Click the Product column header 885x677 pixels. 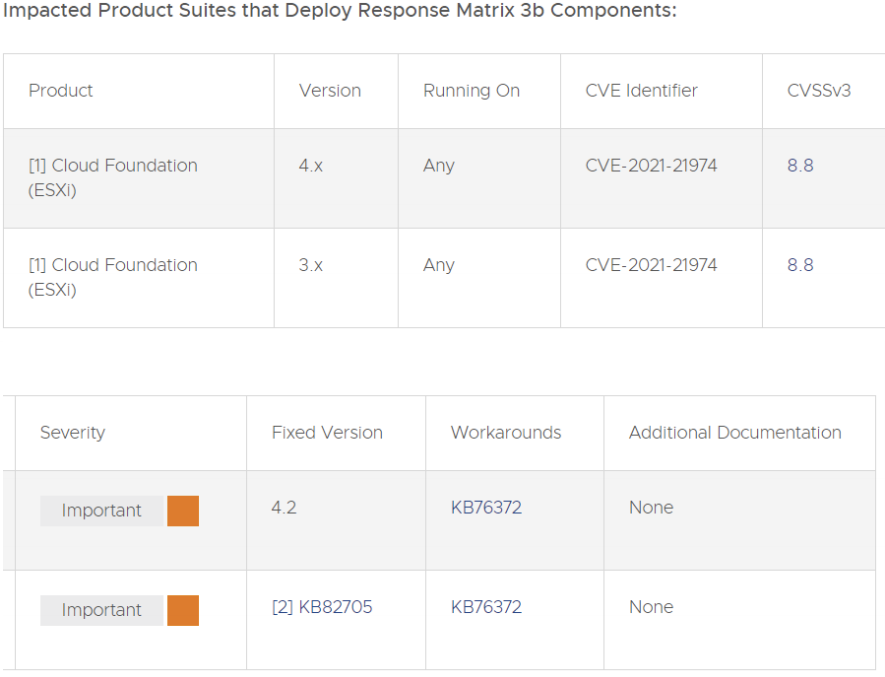coord(60,91)
